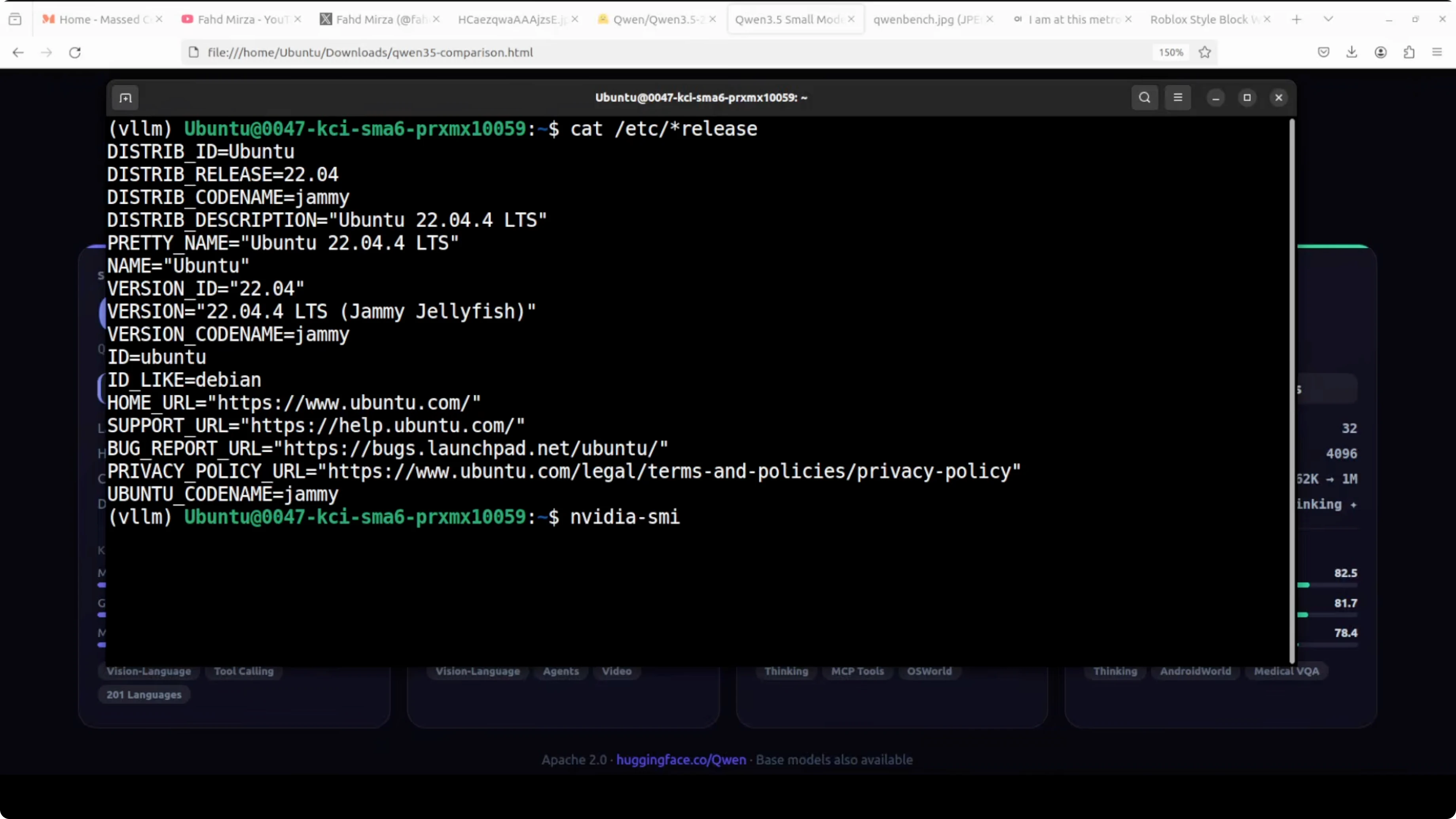Open the Firefox account icon
The width and height of the screenshot is (1456, 819).
[x=1381, y=53]
